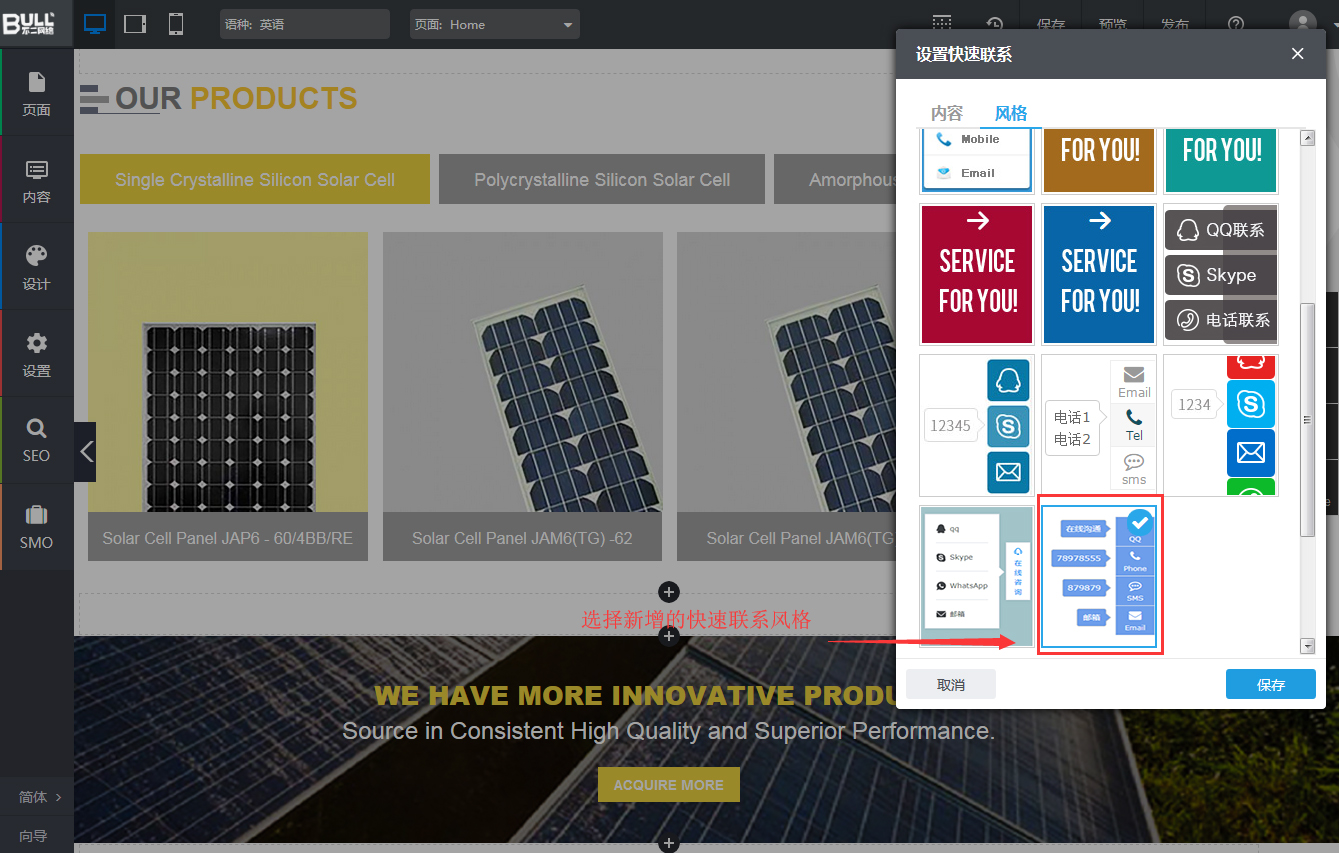The width and height of the screenshot is (1339, 853).
Task: Collapse the left panel with arrow handle
Action: pyautogui.click(x=86, y=452)
